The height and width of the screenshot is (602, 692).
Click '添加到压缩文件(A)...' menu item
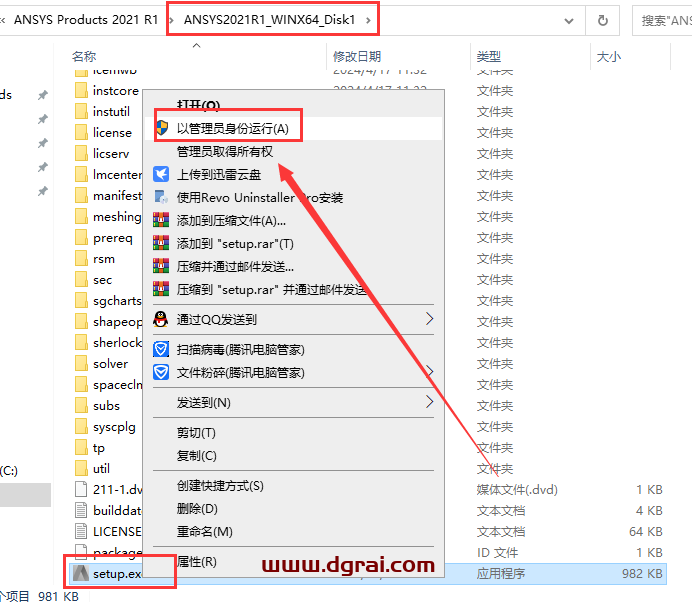[x=293, y=220]
